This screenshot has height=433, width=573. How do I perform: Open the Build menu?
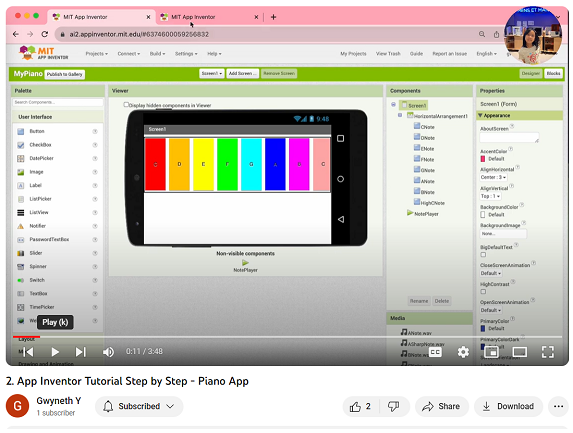pos(157,54)
